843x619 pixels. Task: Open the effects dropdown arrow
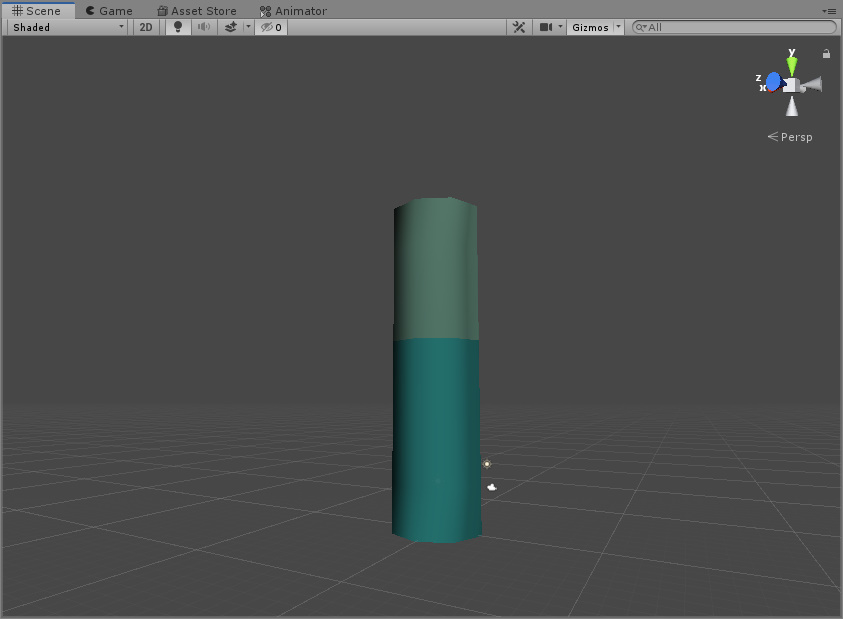pyautogui.click(x=247, y=27)
